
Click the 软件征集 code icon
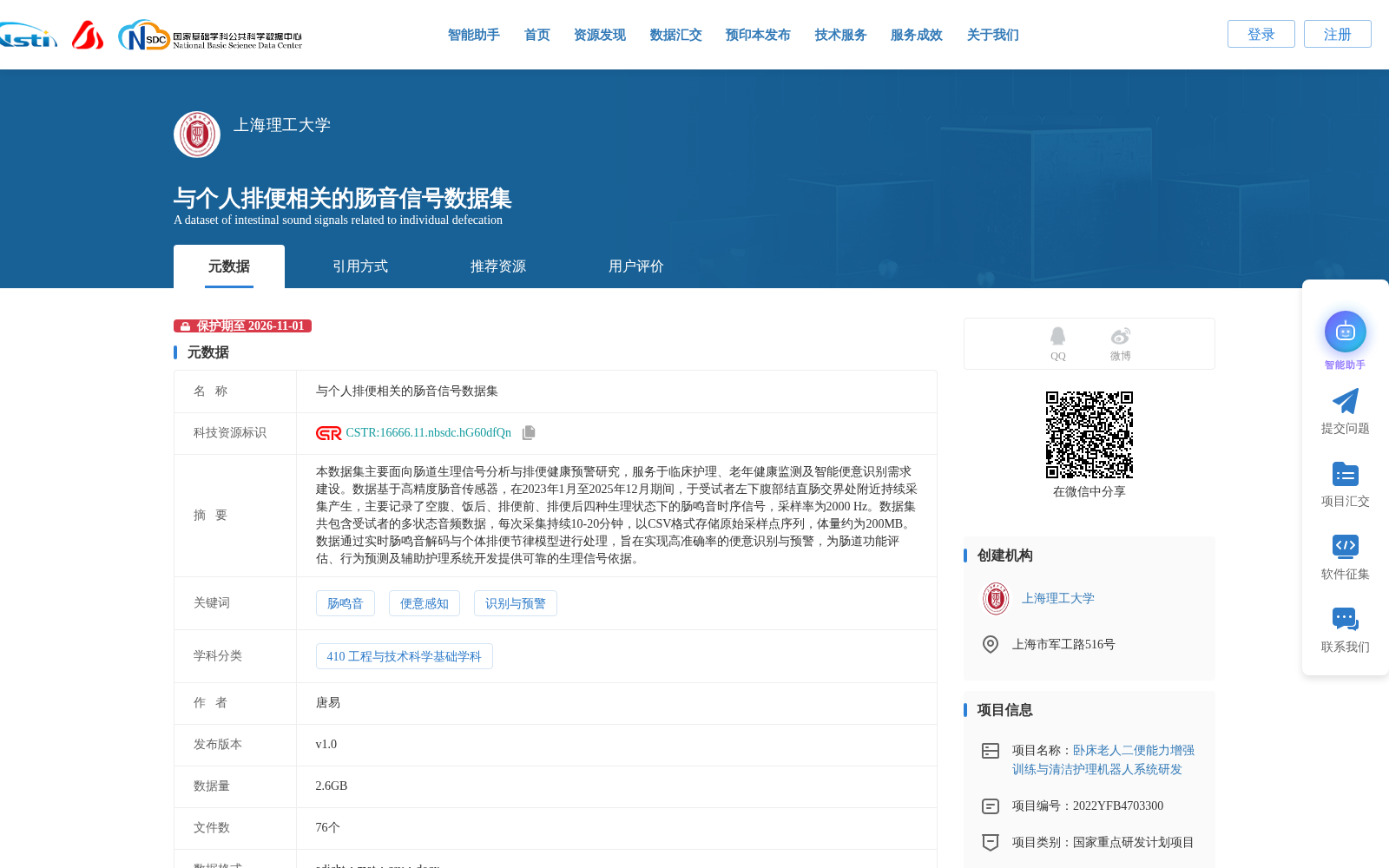tap(1346, 546)
